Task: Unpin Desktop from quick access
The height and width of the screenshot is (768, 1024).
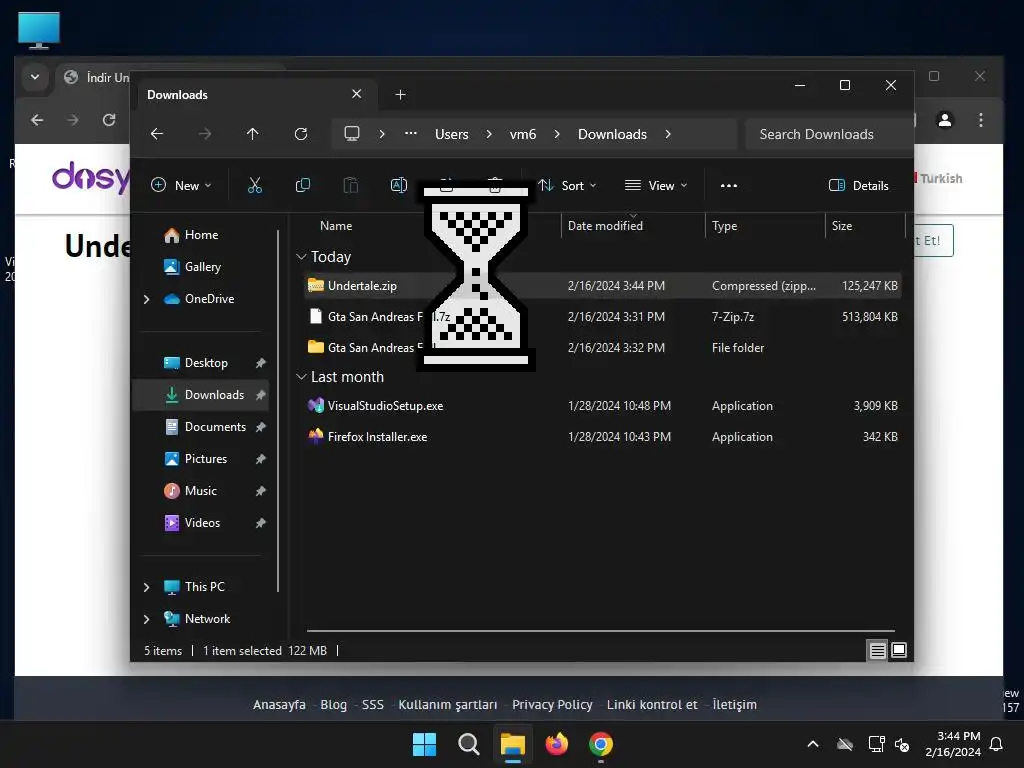Action: point(261,363)
